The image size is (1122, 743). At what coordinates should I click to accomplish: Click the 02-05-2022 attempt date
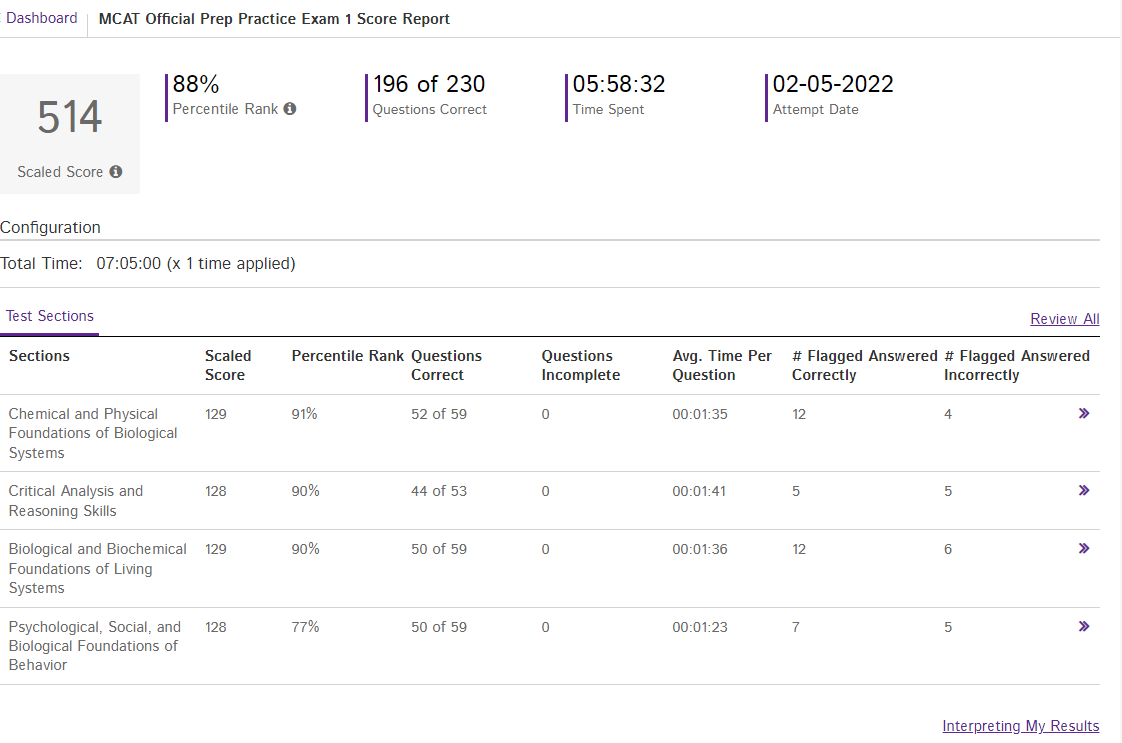[833, 84]
